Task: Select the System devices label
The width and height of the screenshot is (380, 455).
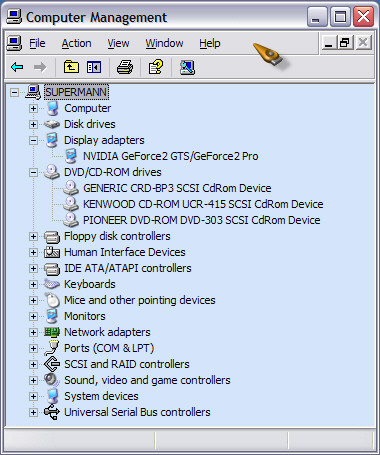Action: tap(101, 396)
